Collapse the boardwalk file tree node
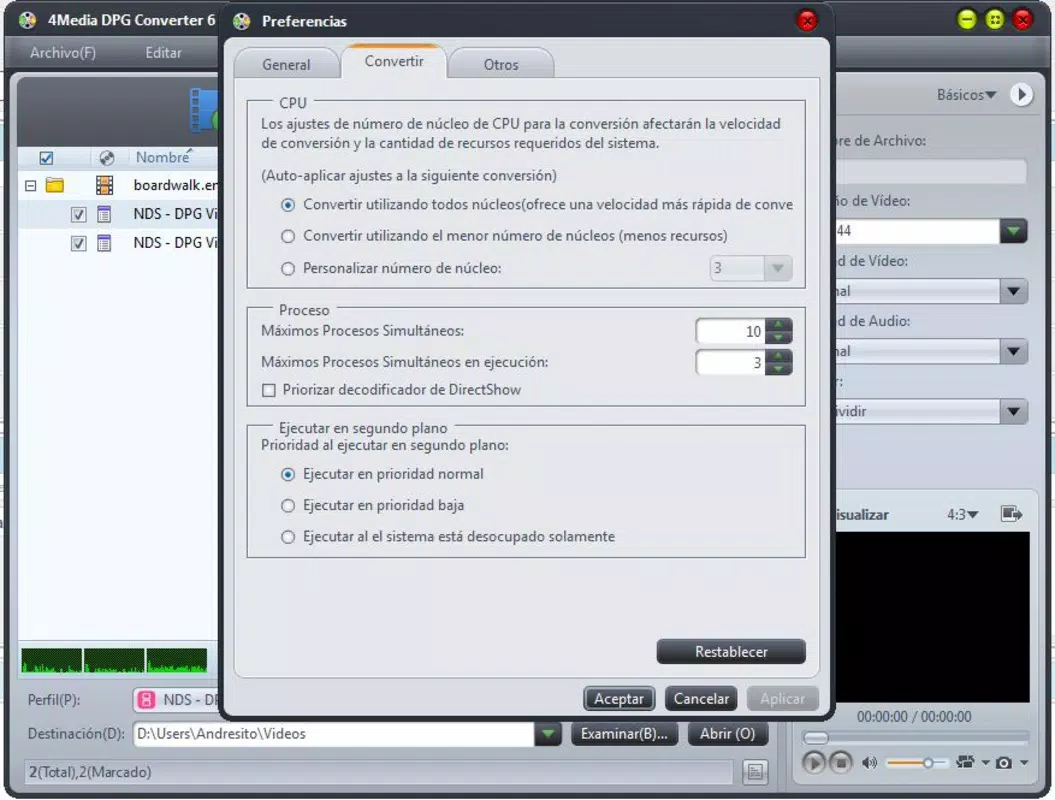 [x=30, y=186]
